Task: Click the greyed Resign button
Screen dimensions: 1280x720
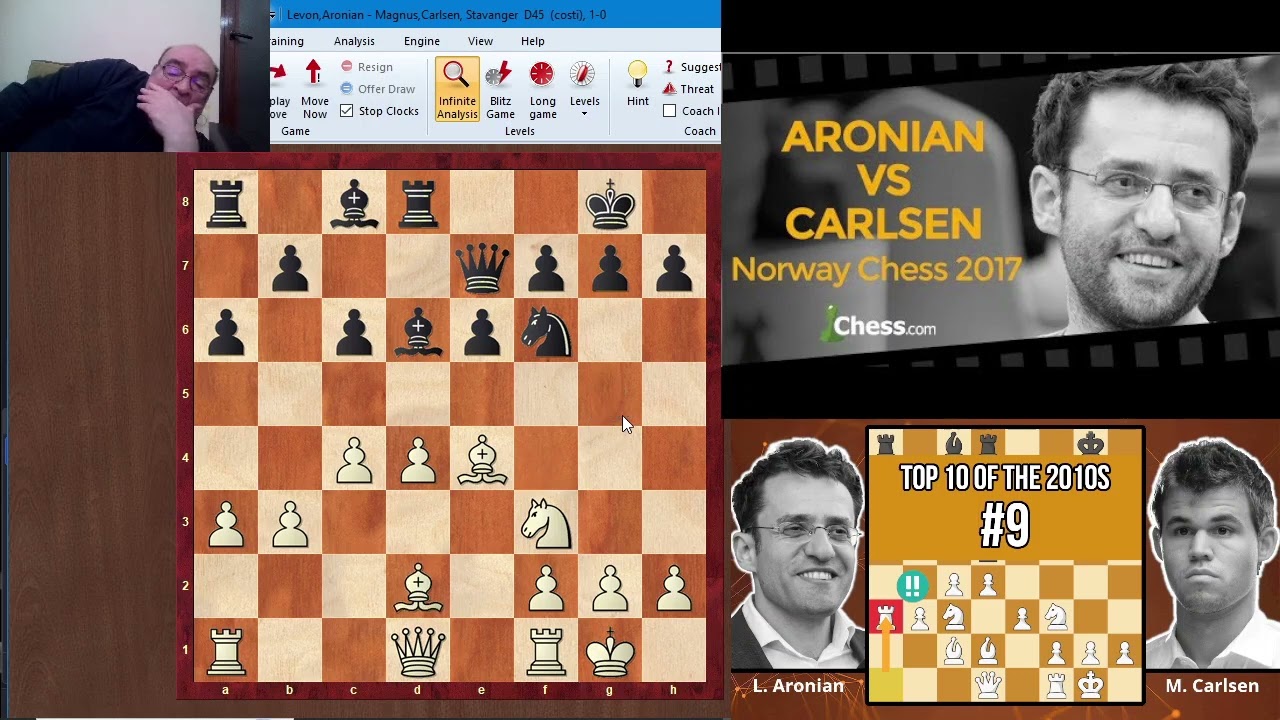Action: pos(366,67)
